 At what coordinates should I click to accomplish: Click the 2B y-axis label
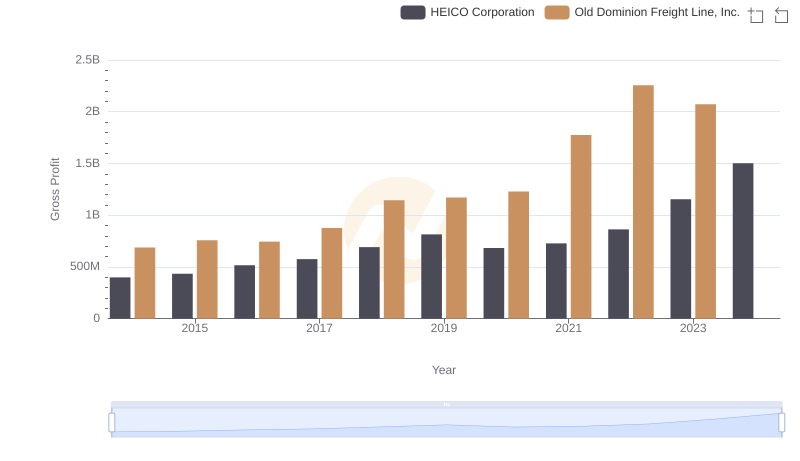[92, 111]
